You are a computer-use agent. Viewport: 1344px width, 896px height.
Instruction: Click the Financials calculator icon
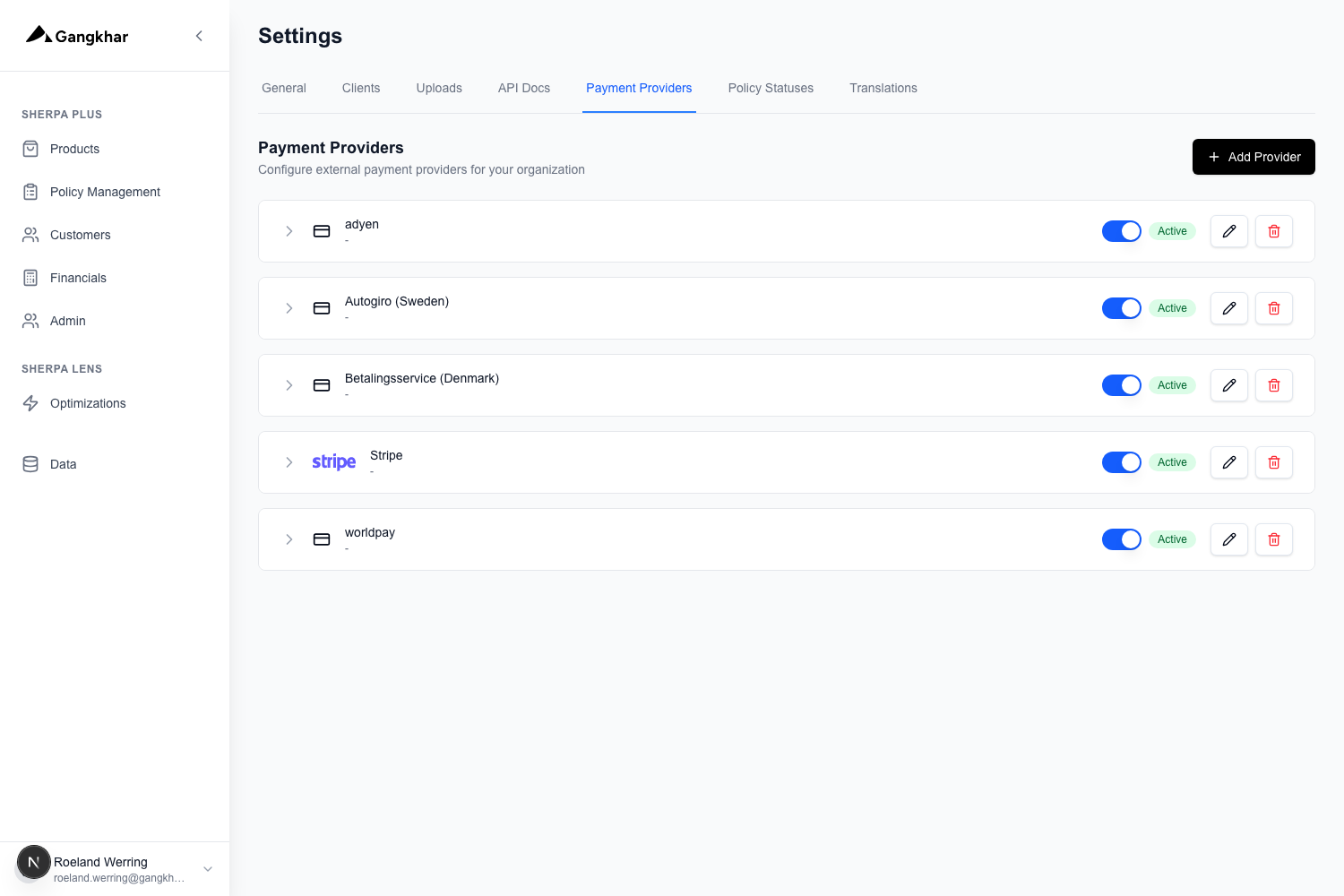[30, 278]
